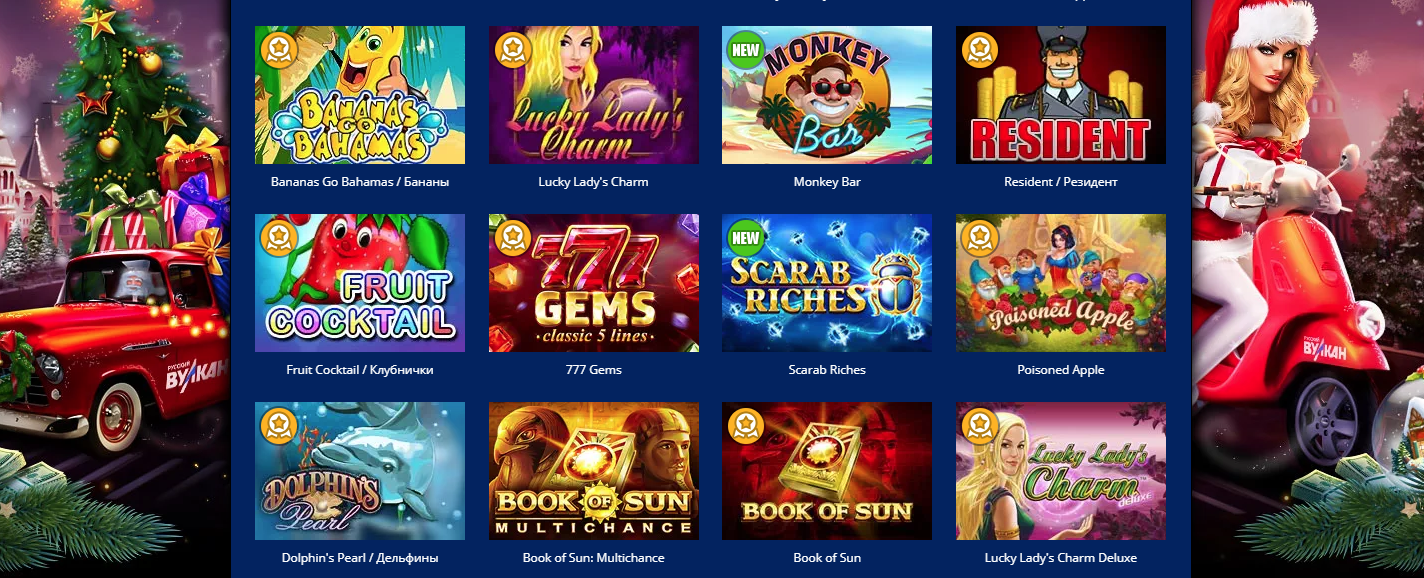The image size is (1424, 578).
Task: Click the medal badge on Resident game
Action: tap(980, 49)
